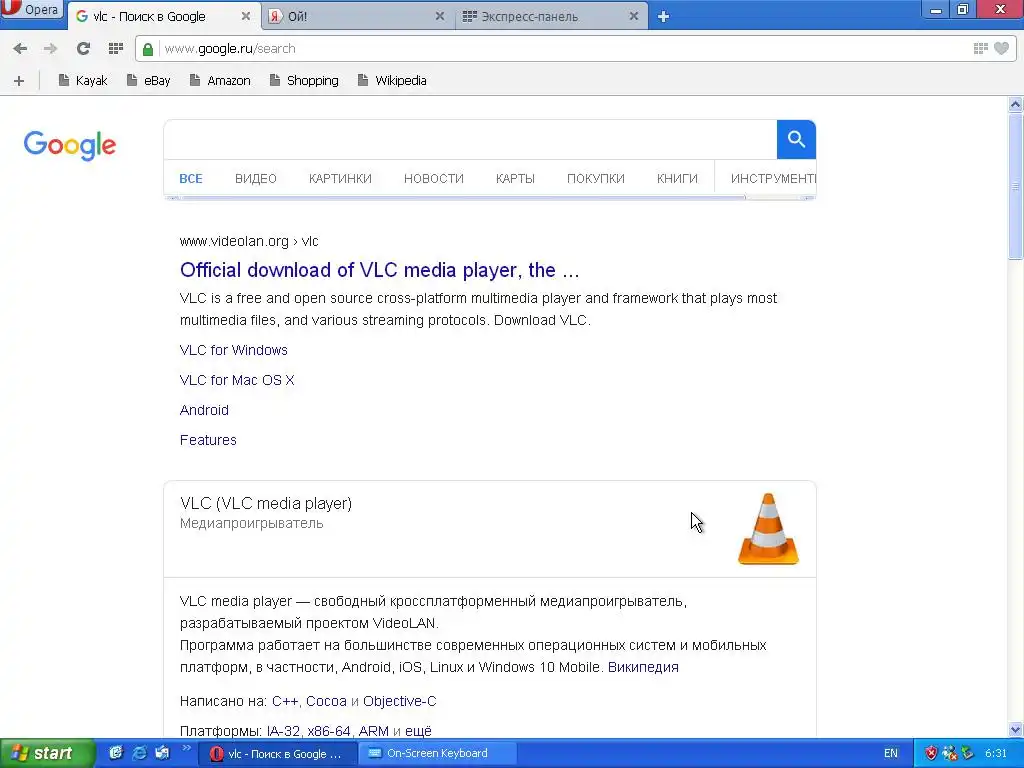Click the blue magnifier search button
This screenshot has width=1024, height=768.
[x=796, y=139]
